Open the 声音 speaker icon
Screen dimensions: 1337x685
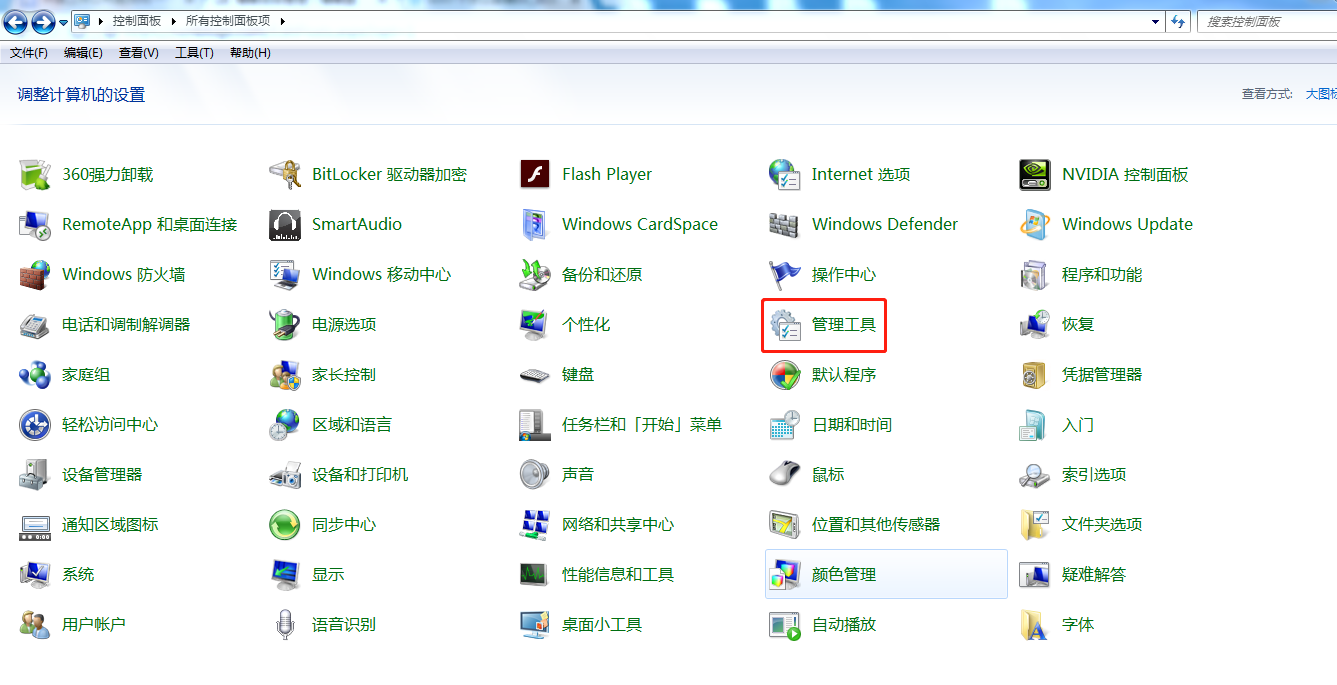pos(535,474)
